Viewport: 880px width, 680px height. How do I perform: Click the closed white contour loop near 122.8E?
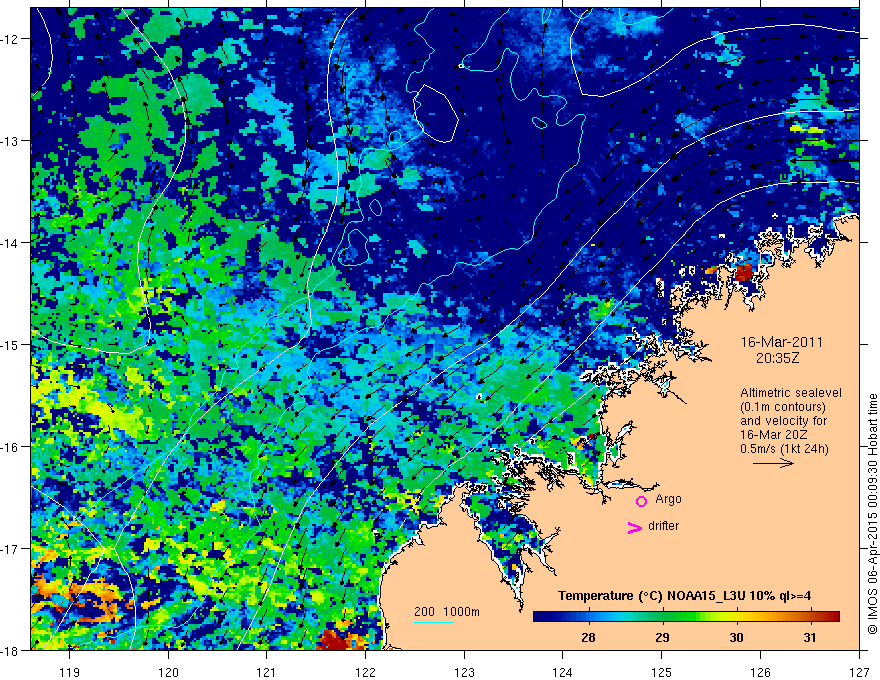tap(436, 113)
